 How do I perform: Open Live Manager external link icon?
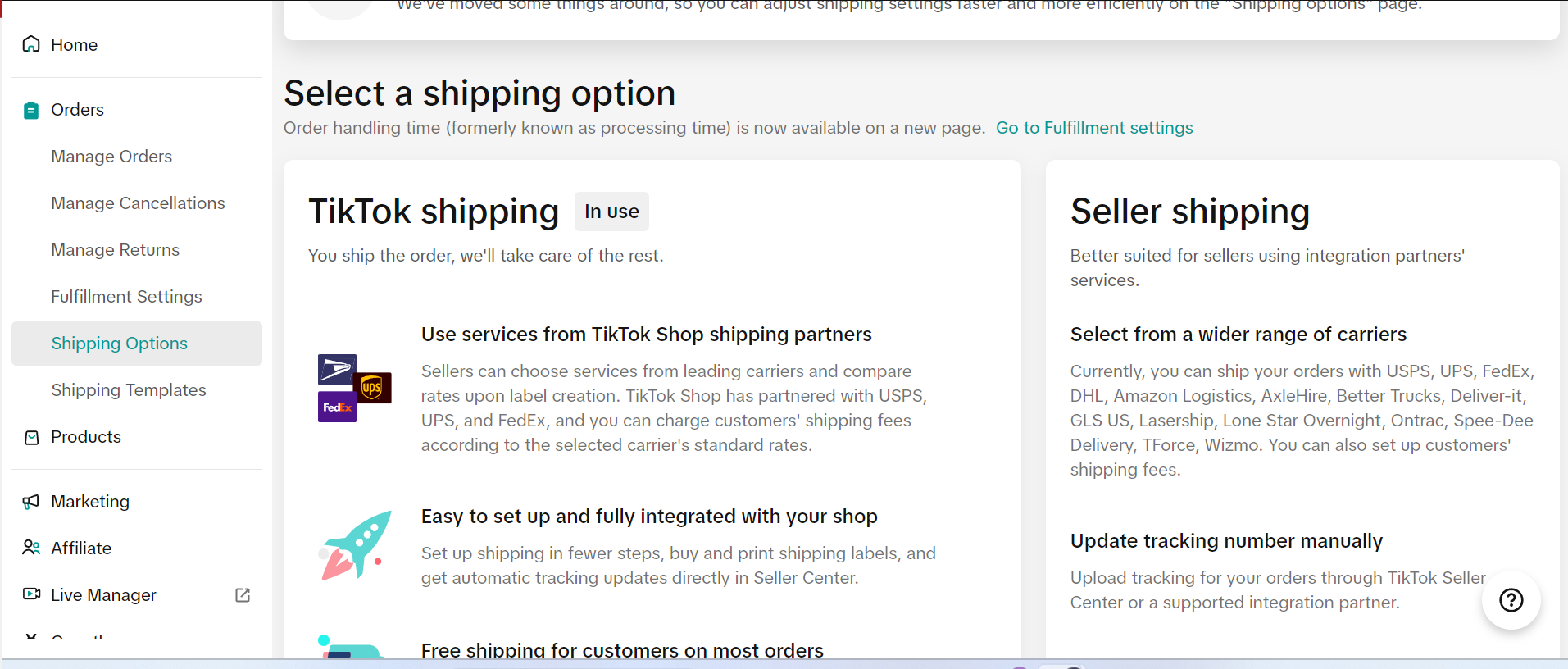pyautogui.click(x=243, y=595)
